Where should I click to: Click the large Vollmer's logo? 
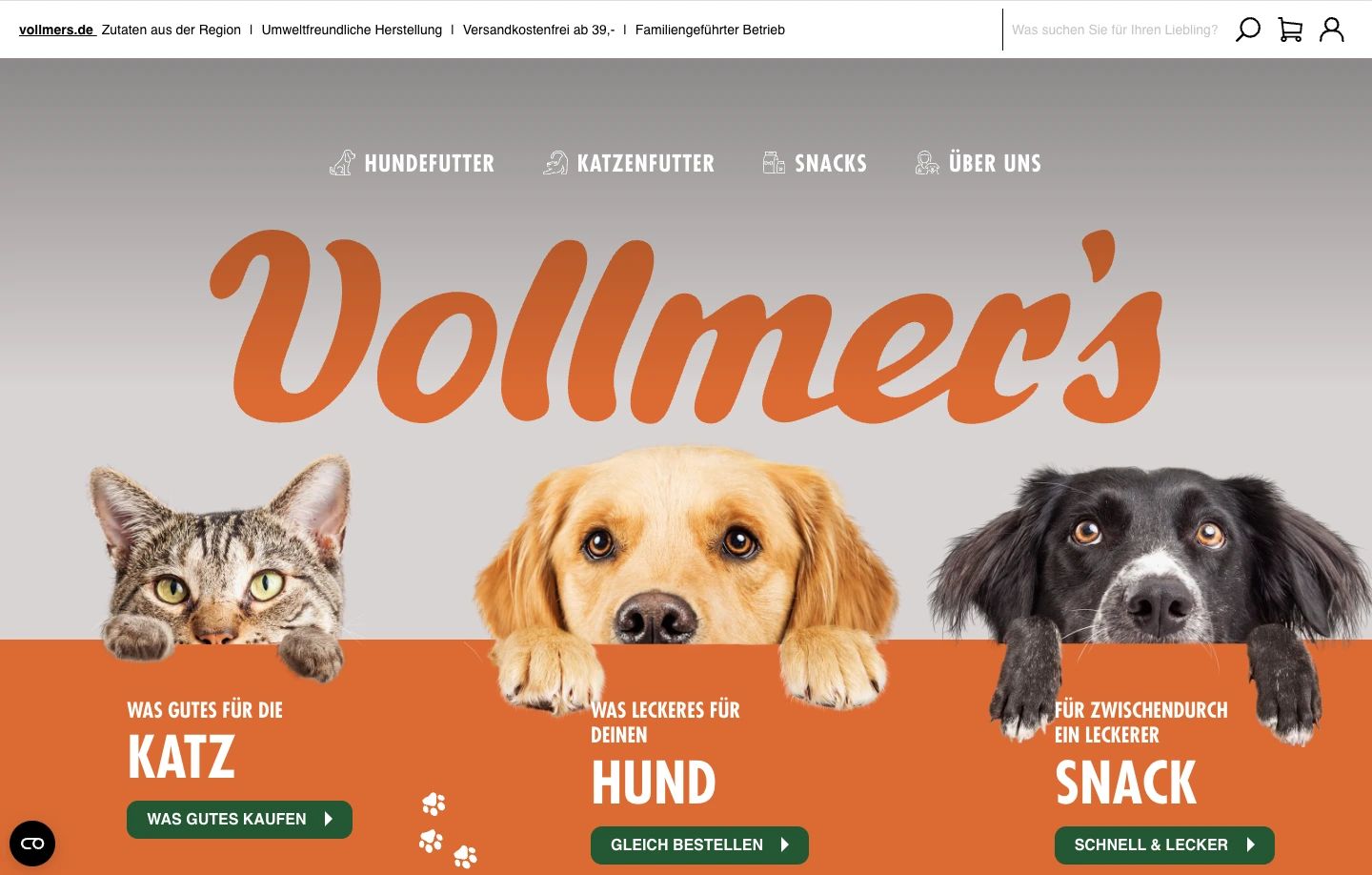686,327
